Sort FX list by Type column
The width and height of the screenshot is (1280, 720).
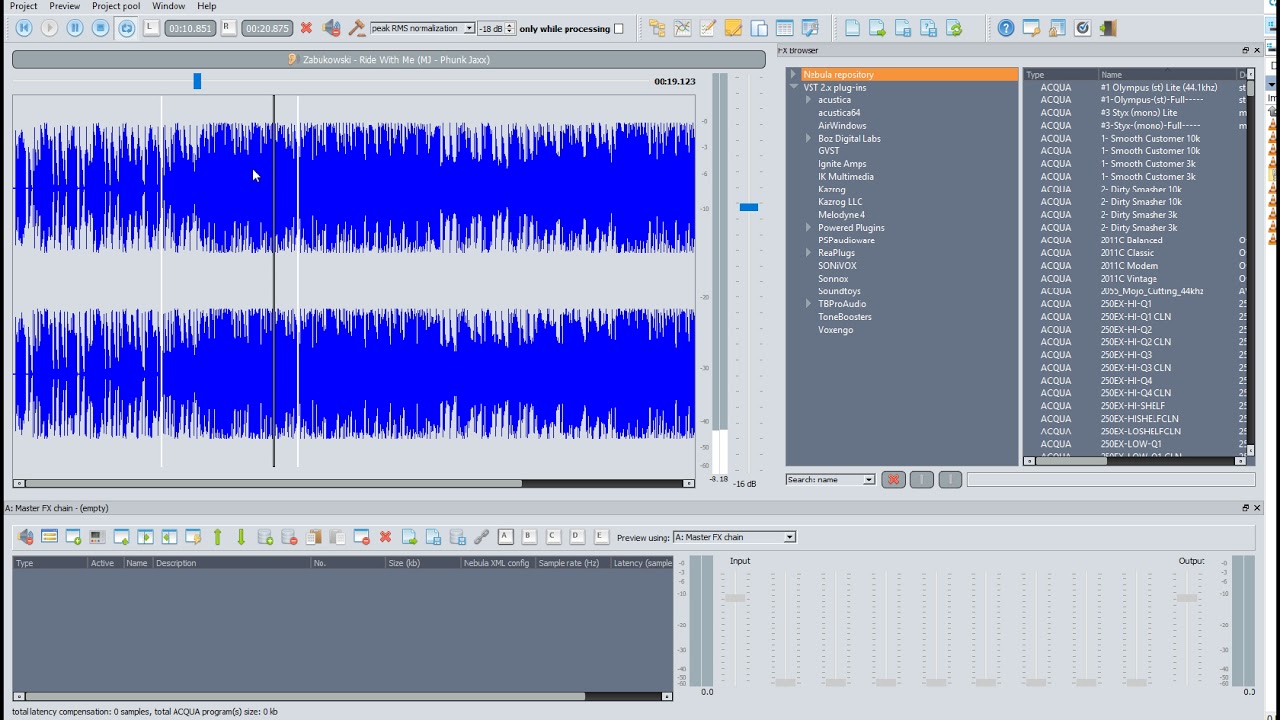click(1060, 75)
